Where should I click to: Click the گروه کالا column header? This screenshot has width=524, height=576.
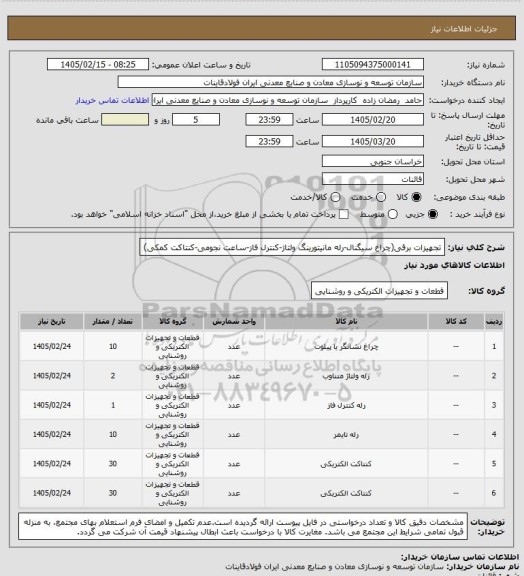(x=173, y=321)
